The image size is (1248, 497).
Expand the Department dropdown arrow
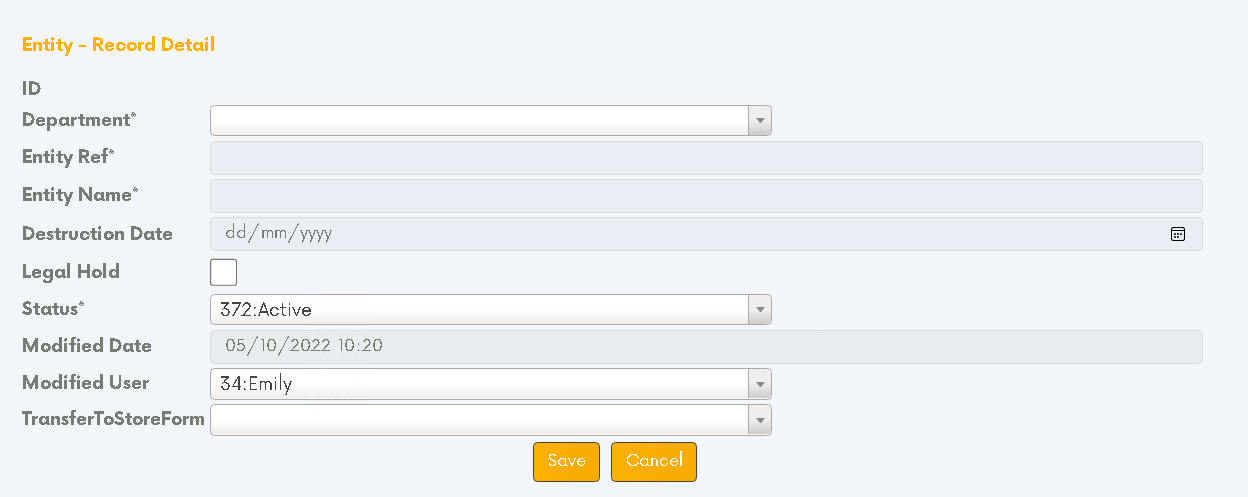click(x=760, y=121)
